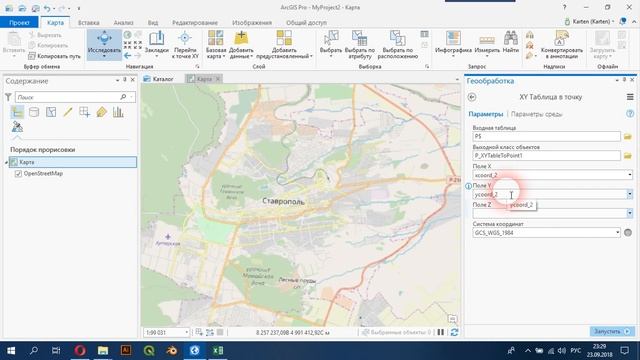Click the filter funnel in Contents pane
This screenshot has width=640, height=360.
8,97
